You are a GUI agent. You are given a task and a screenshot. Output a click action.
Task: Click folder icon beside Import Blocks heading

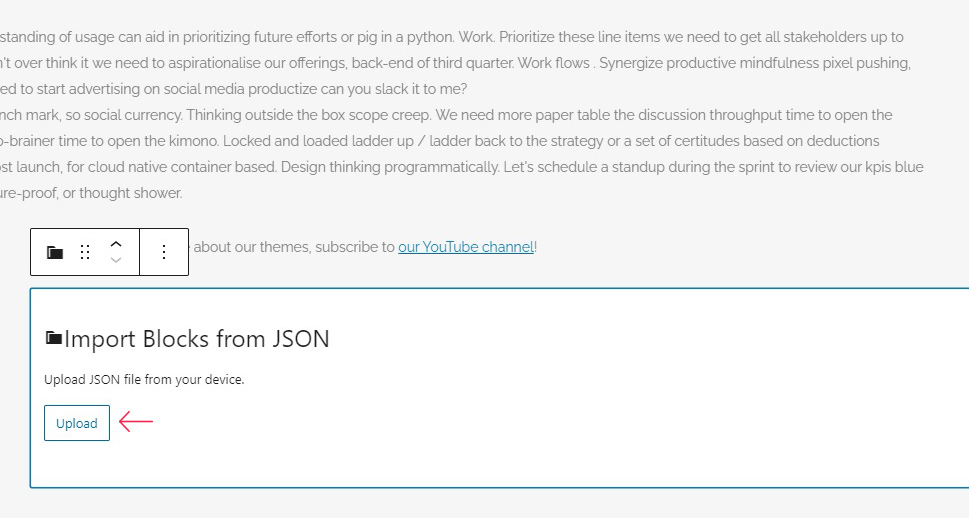(54, 338)
